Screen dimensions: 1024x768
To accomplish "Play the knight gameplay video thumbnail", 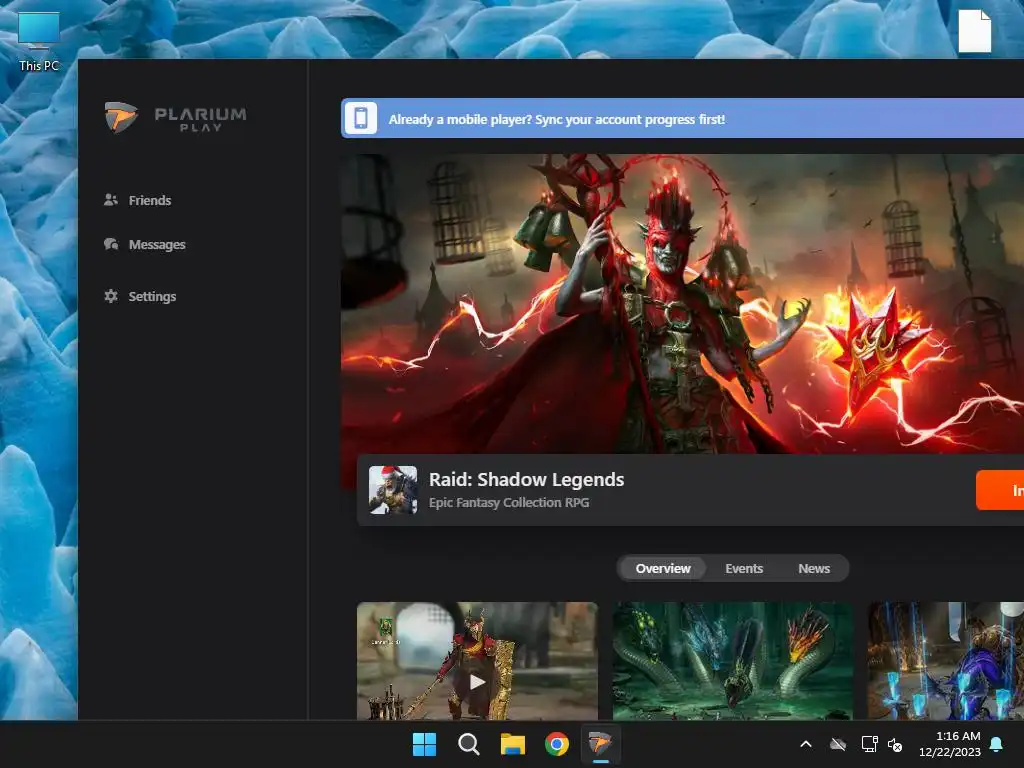I will pos(477,661).
